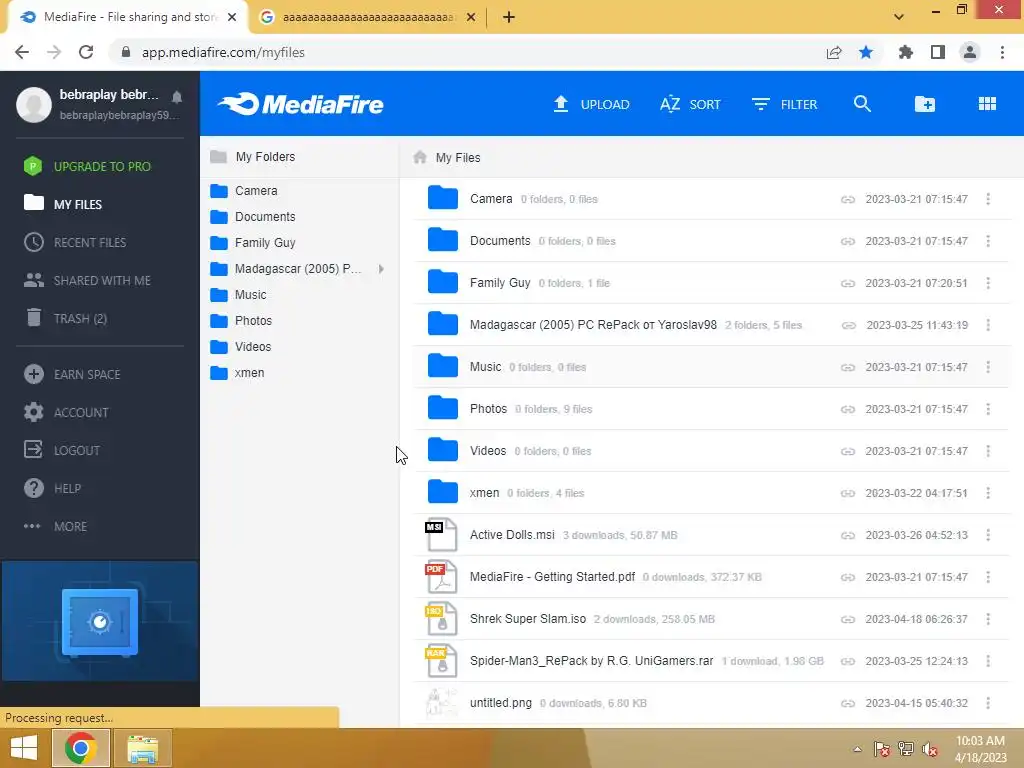Screen dimensions: 1024x768
Task: Click Logout
Action: coord(61,450)
